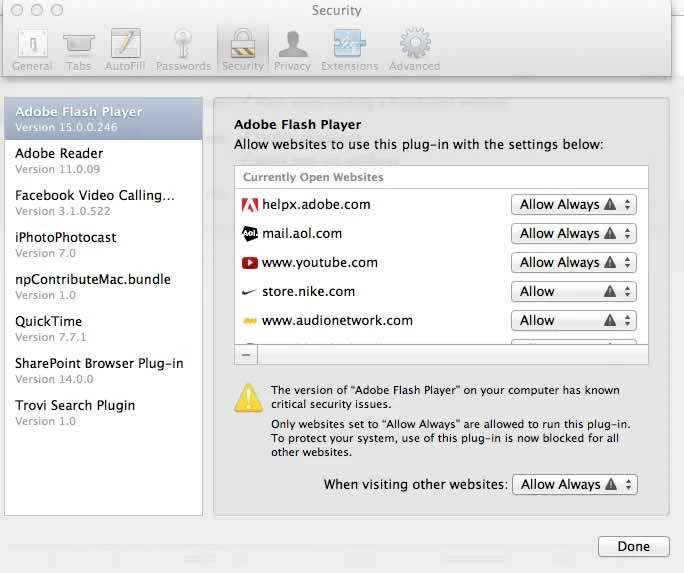Open the Extensions puzzle piece icon

pos(349,43)
